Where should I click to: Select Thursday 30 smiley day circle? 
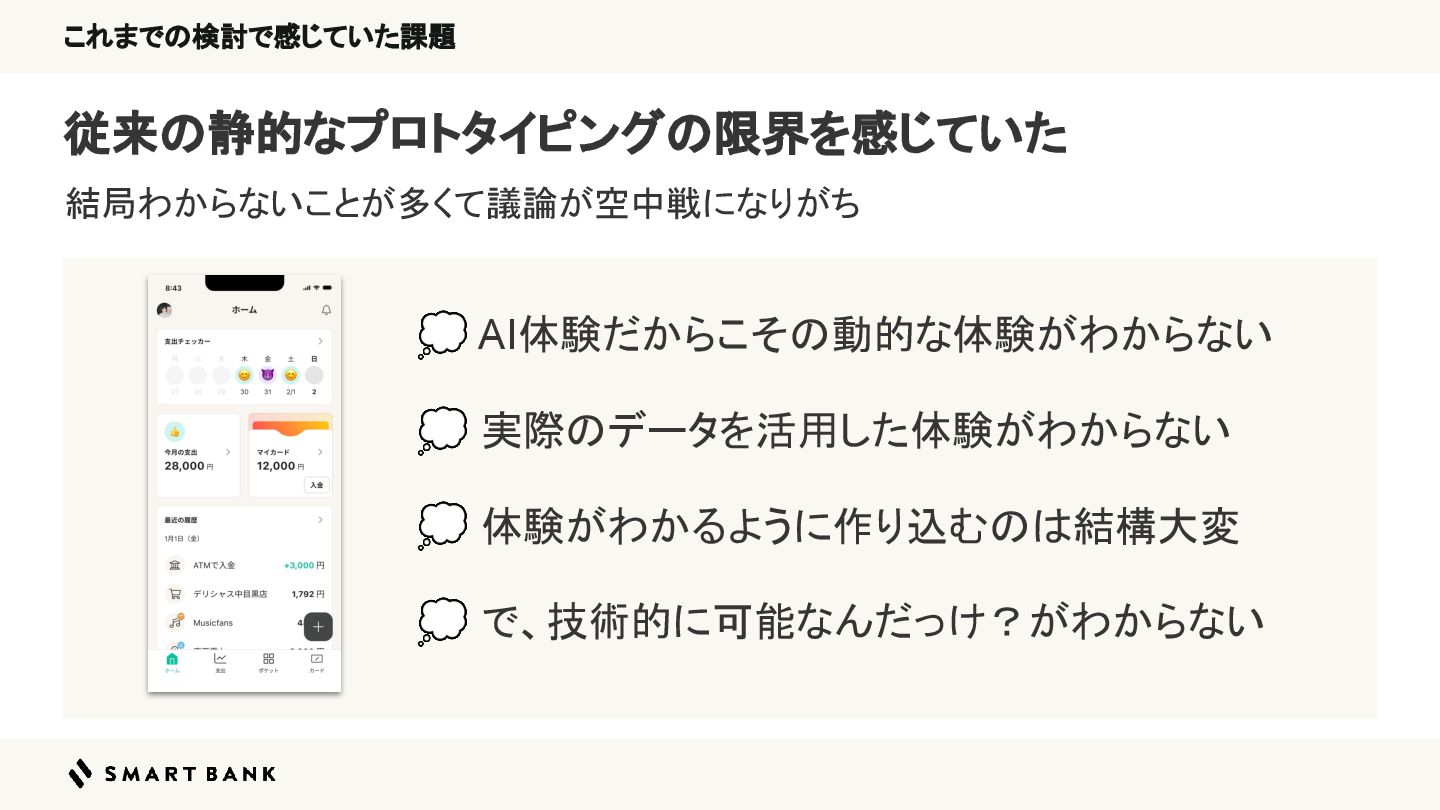[244, 375]
